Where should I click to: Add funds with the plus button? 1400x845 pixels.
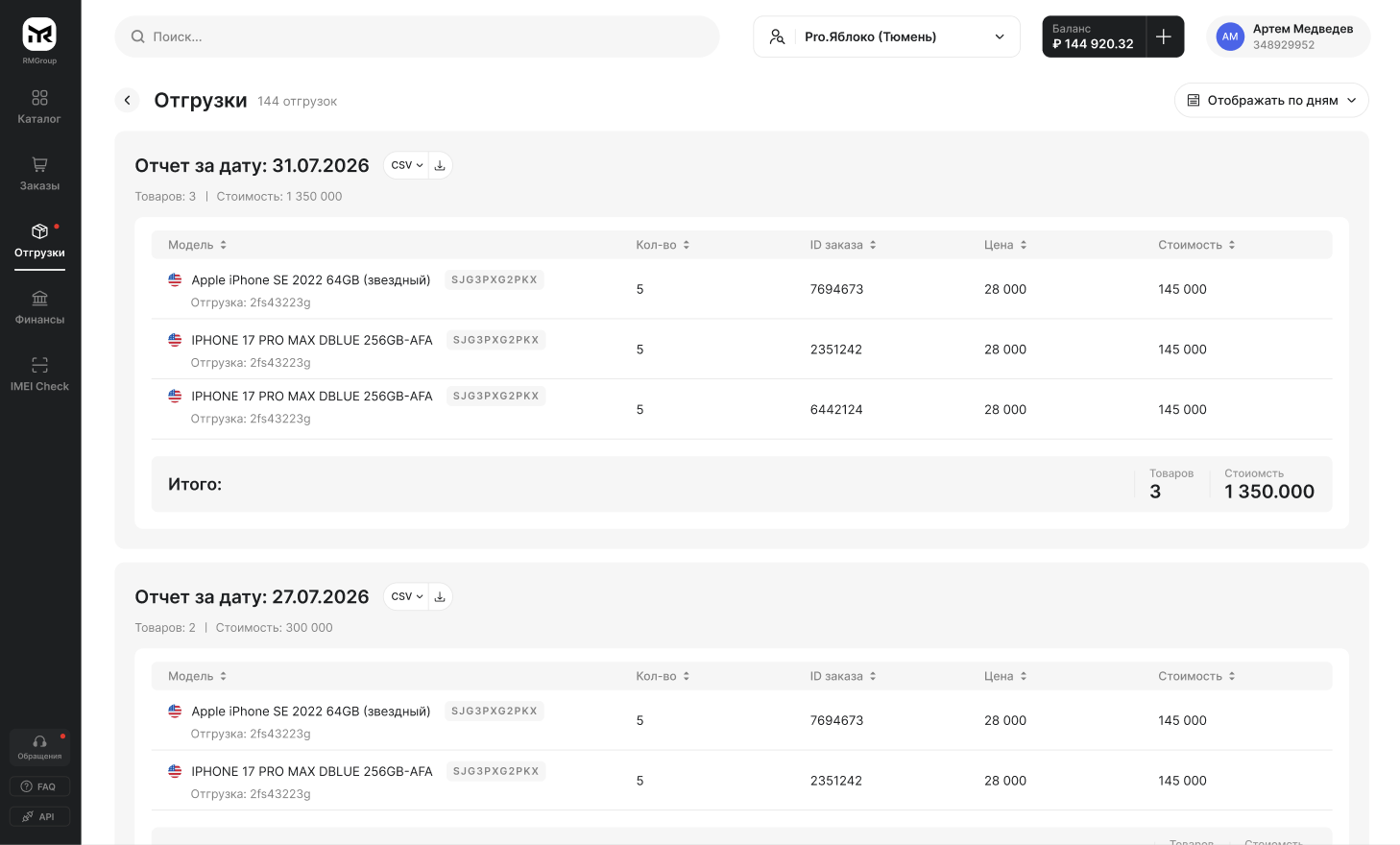(1164, 36)
